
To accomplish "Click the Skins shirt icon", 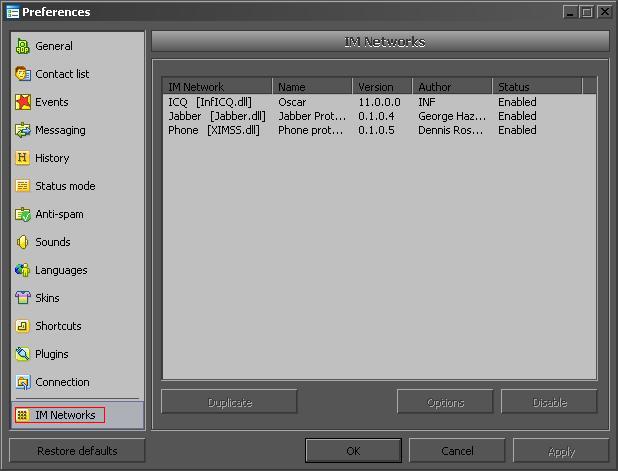I will tap(22, 298).
